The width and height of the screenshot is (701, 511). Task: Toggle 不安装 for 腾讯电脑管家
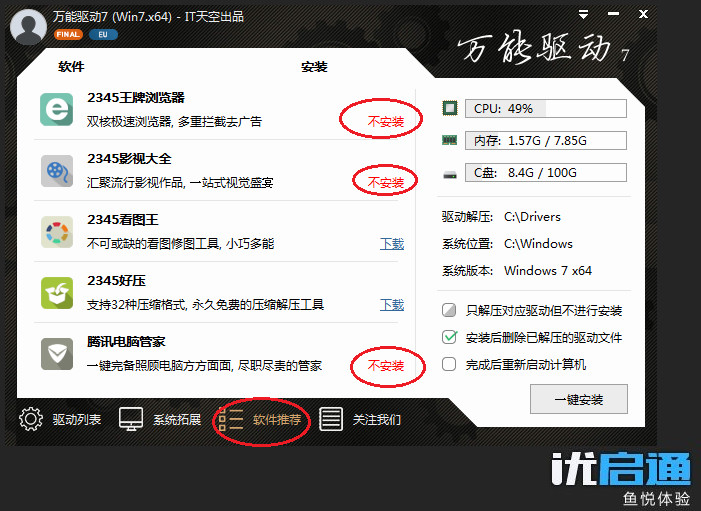pyautogui.click(x=385, y=366)
